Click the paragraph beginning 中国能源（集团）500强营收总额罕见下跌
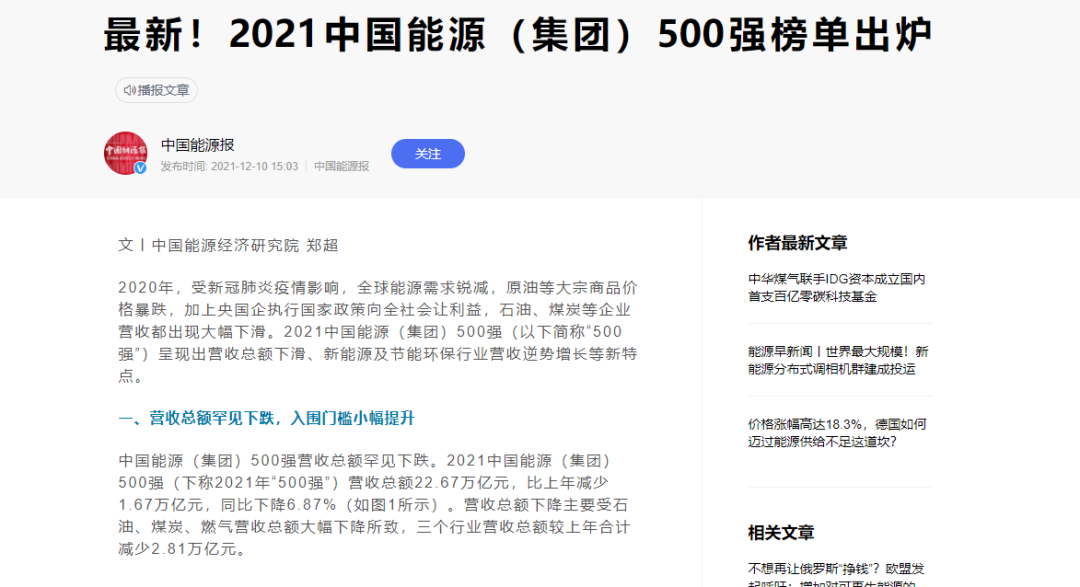The width and height of the screenshot is (1080, 587). [x=374, y=504]
